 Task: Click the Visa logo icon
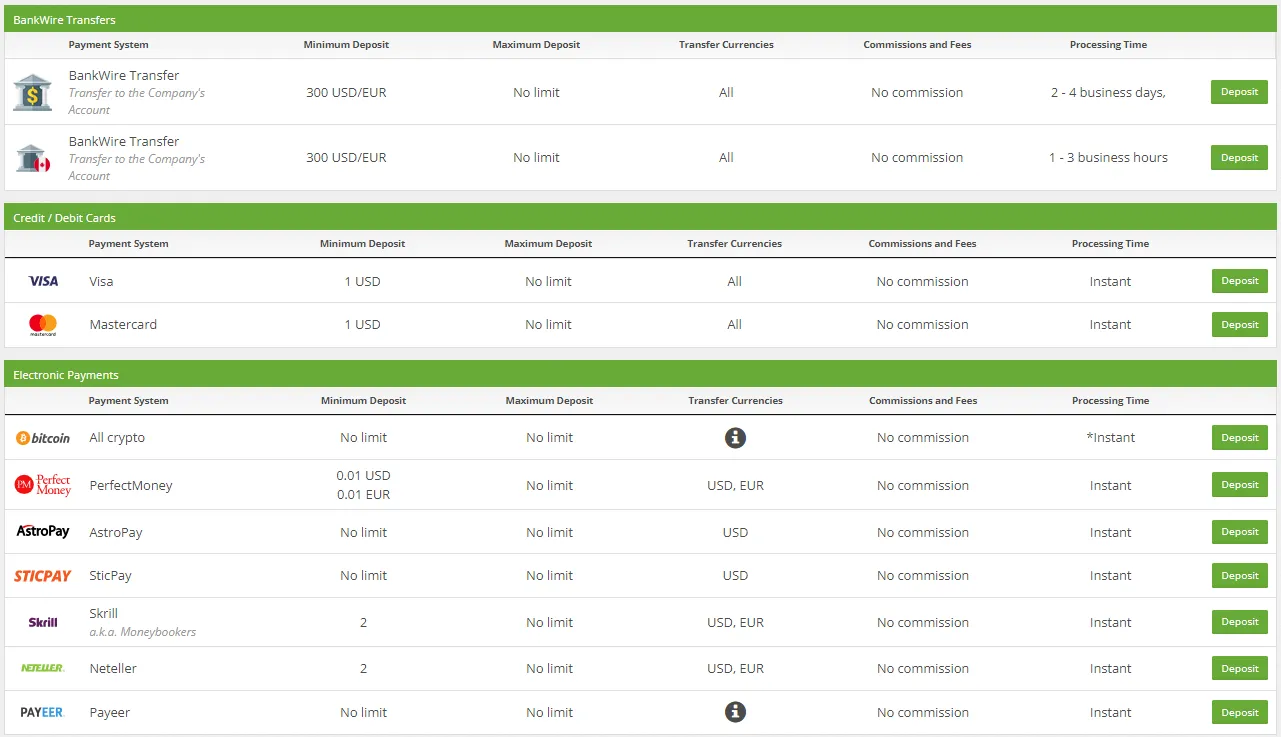(43, 281)
